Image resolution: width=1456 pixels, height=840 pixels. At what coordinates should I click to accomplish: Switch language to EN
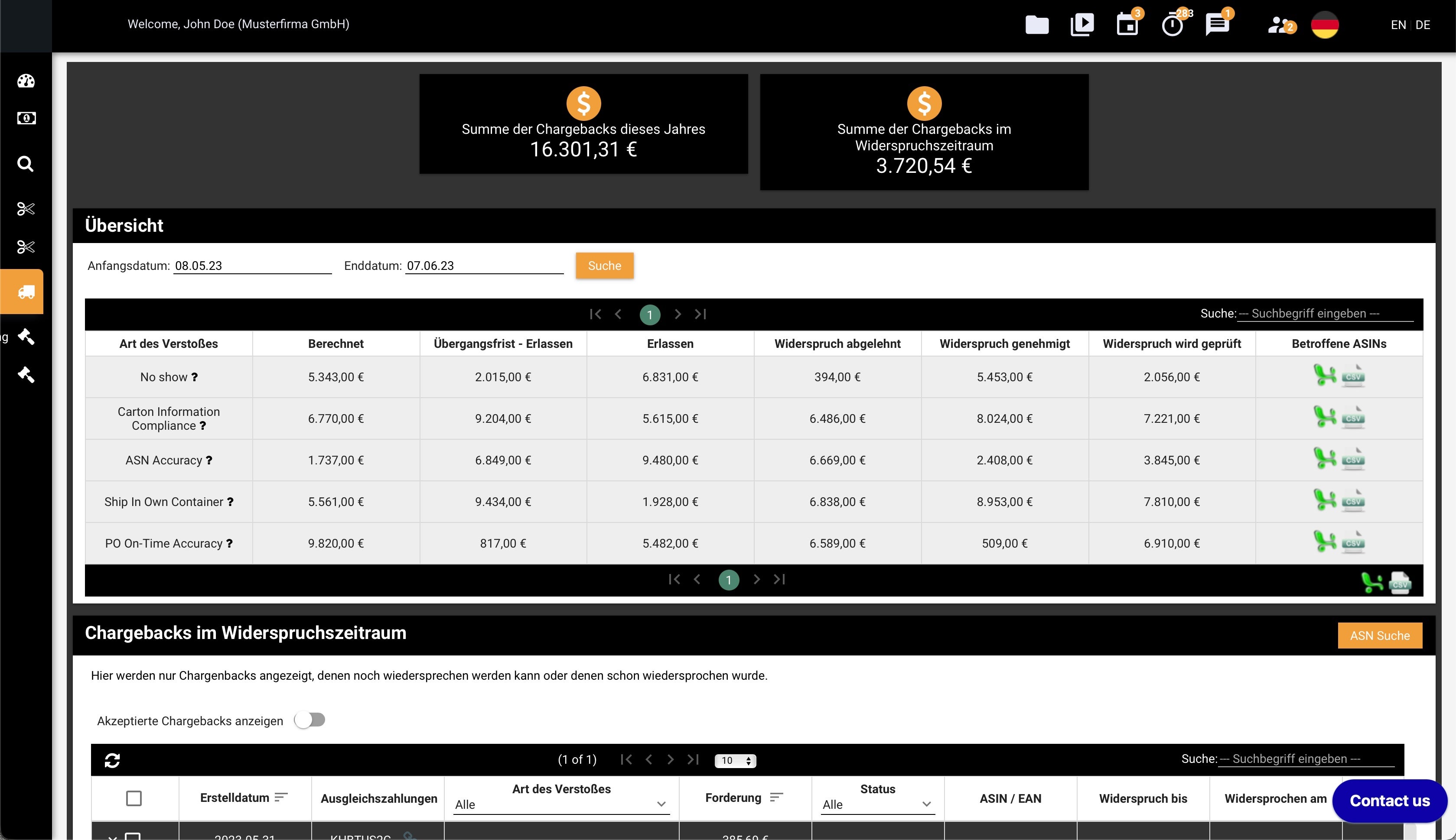click(1398, 25)
